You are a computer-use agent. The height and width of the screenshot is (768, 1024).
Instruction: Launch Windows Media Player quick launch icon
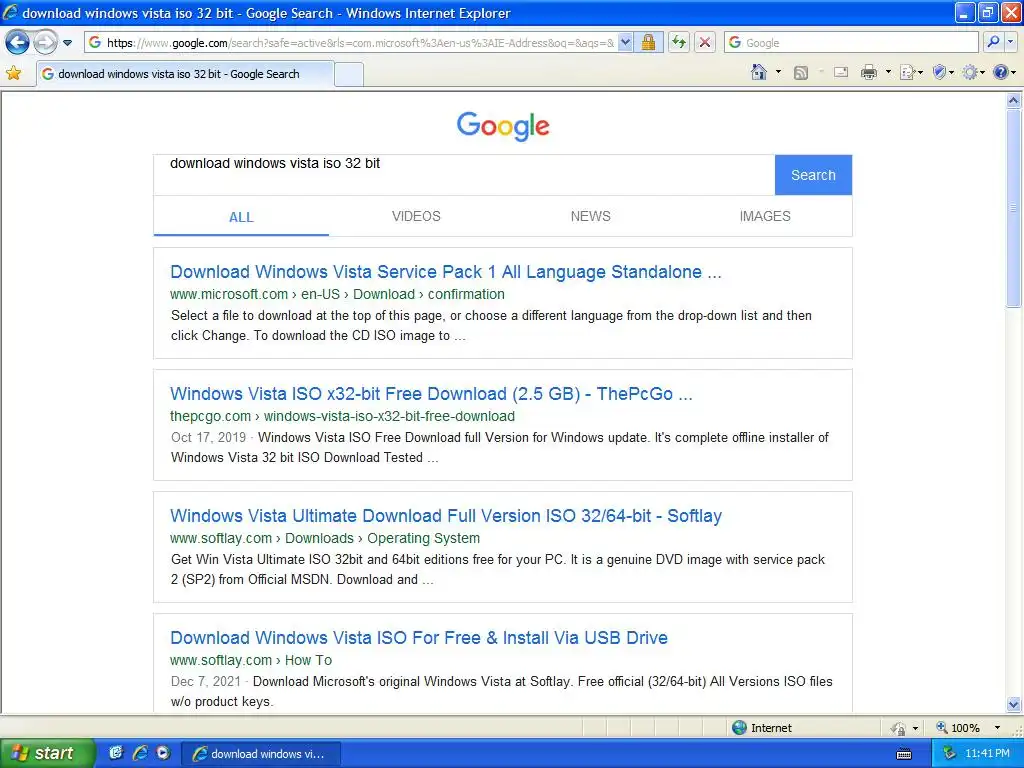point(163,753)
